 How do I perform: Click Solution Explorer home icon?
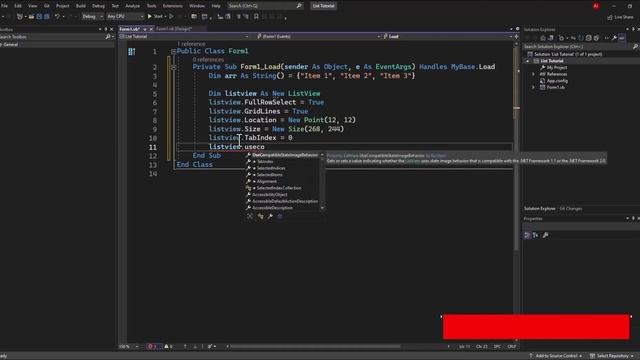[x=543, y=38]
